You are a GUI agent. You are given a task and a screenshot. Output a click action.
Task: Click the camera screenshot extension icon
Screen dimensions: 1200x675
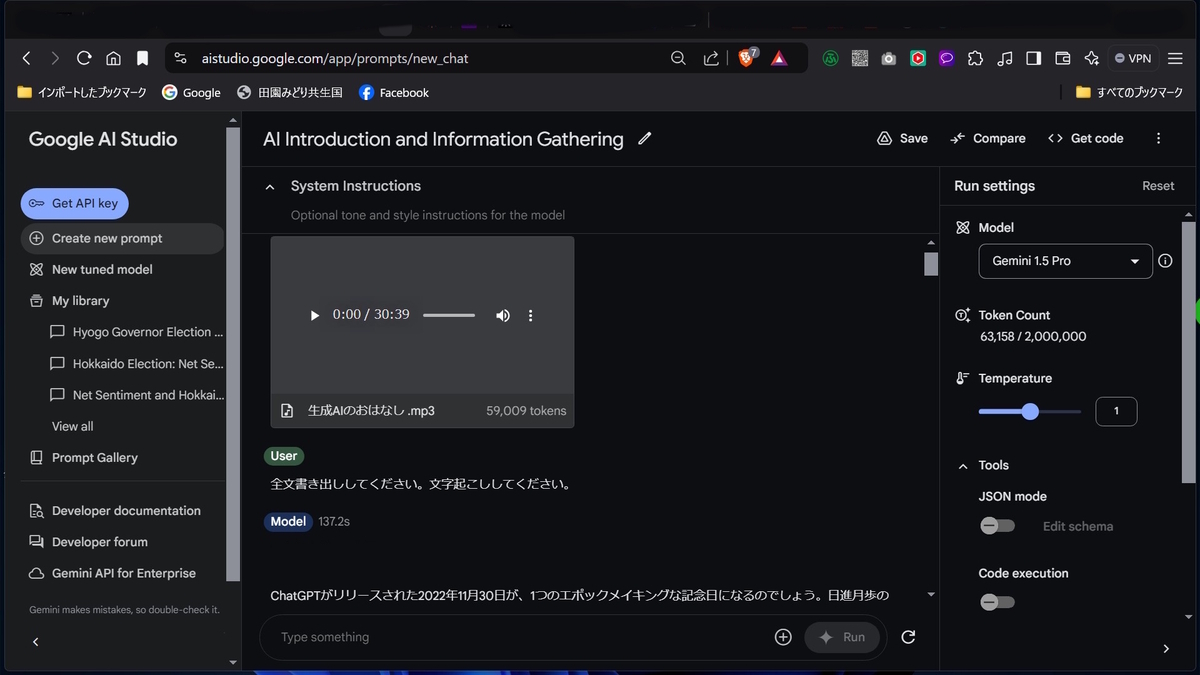click(x=888, y=58)
